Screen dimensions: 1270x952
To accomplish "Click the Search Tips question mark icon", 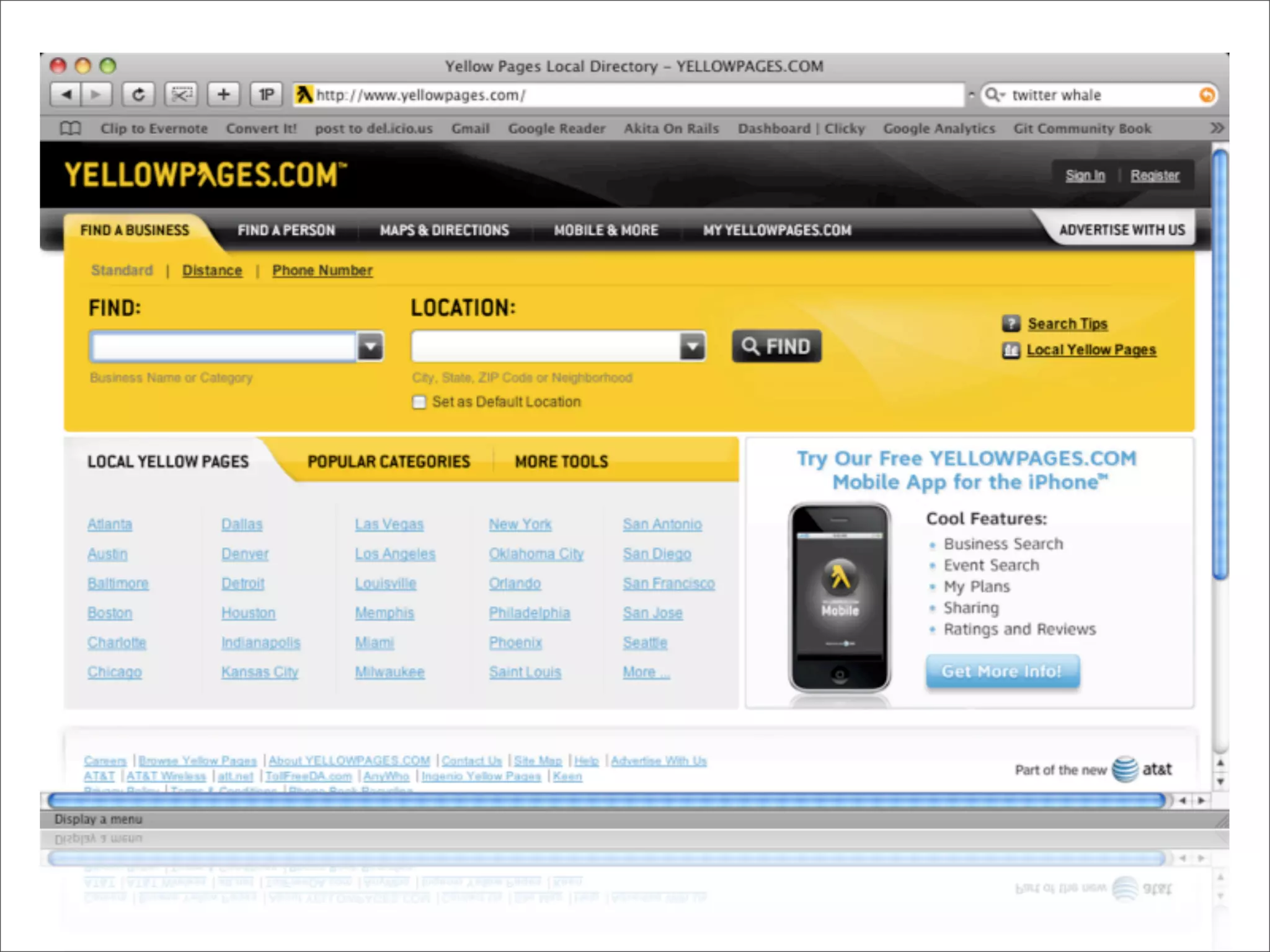I will (x=1011, y=324).
